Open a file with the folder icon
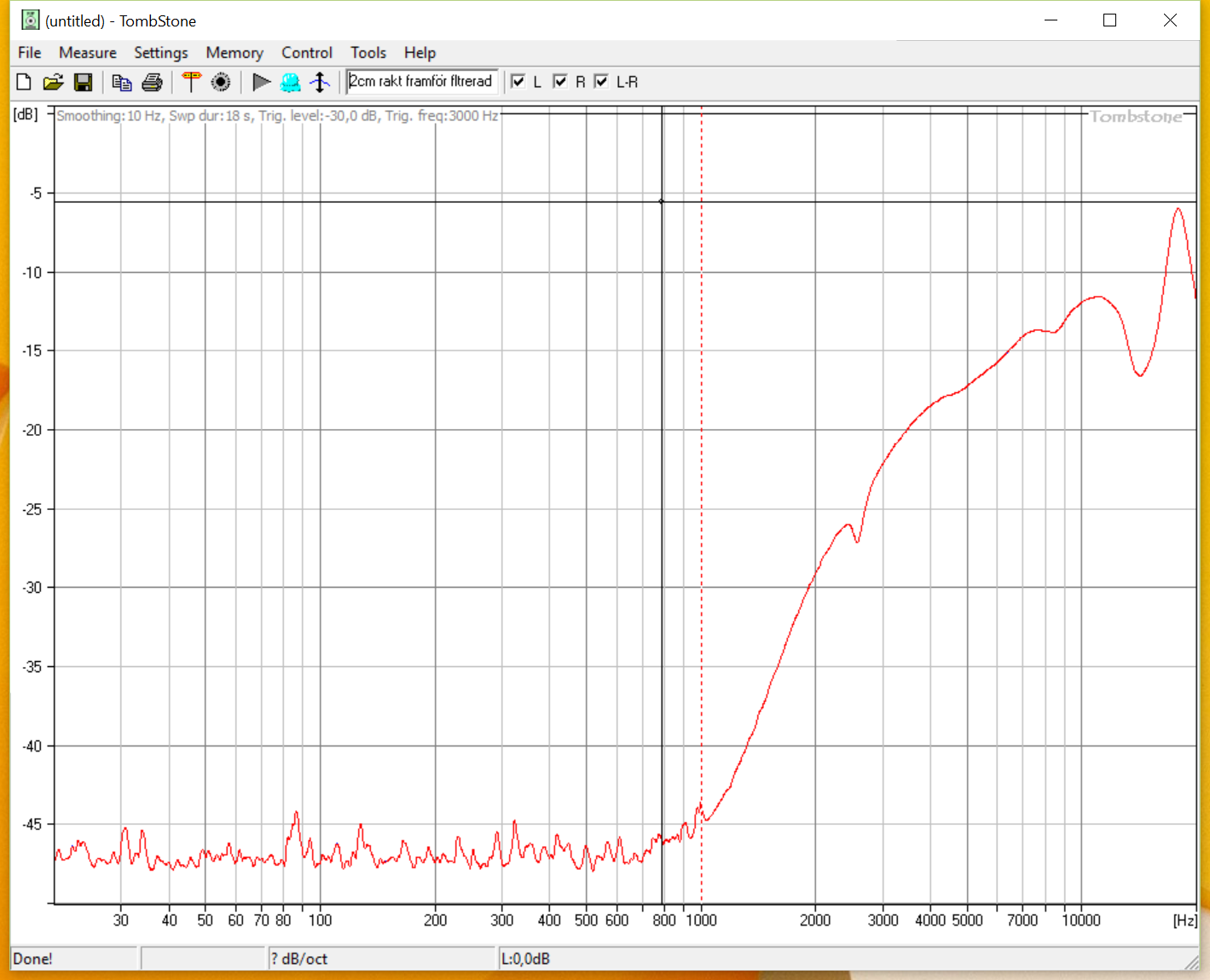 53,82
